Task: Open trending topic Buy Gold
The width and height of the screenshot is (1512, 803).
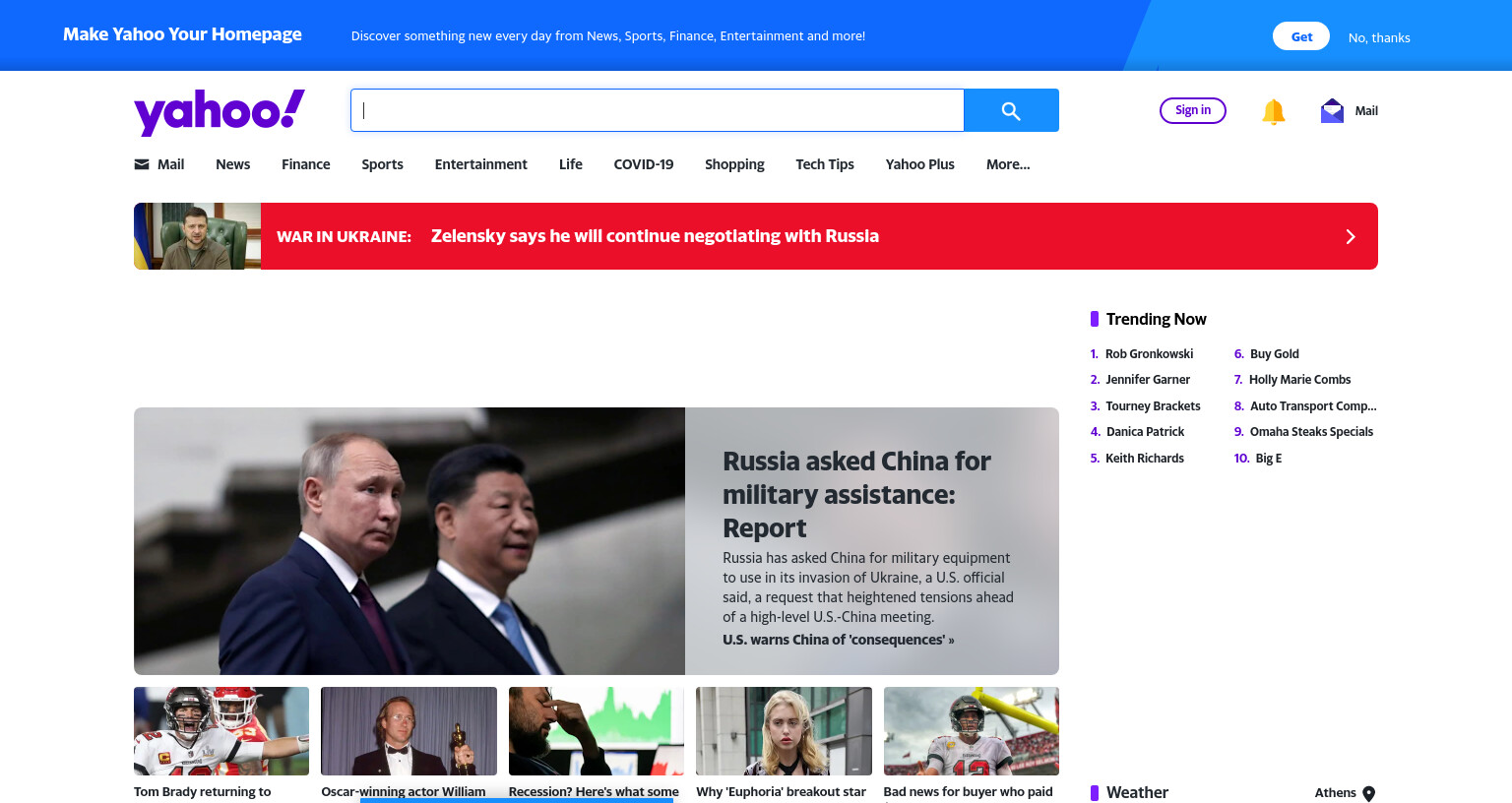Action: coord(1275,354)
